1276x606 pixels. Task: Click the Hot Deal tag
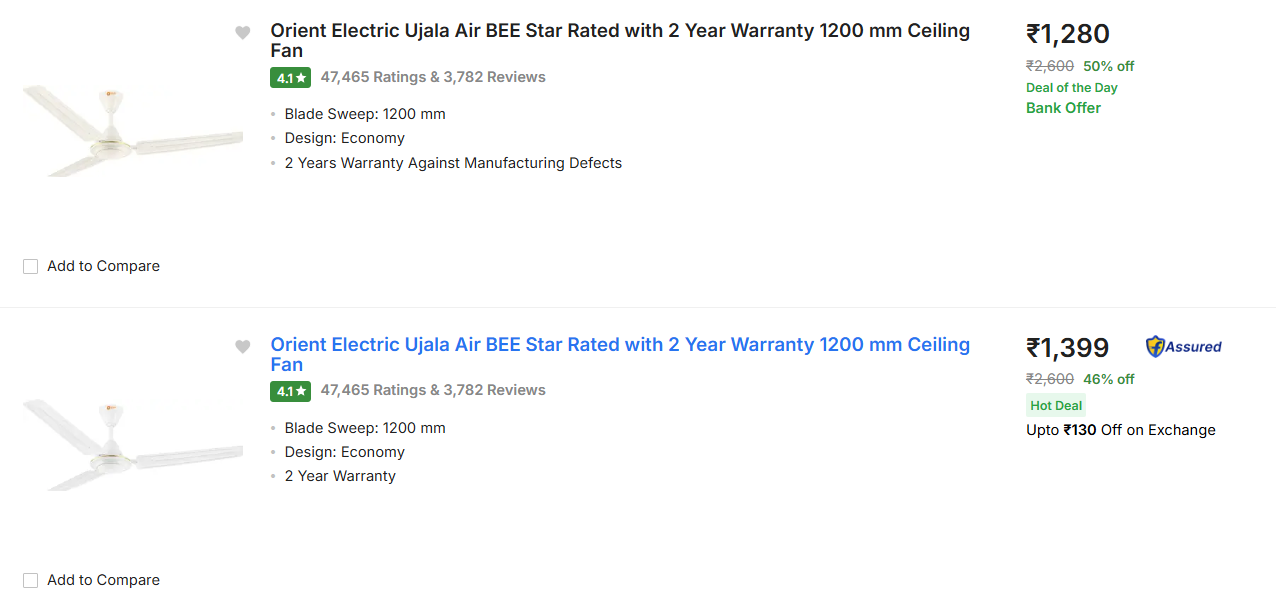pyautogui.click(x=1056, y=405)
